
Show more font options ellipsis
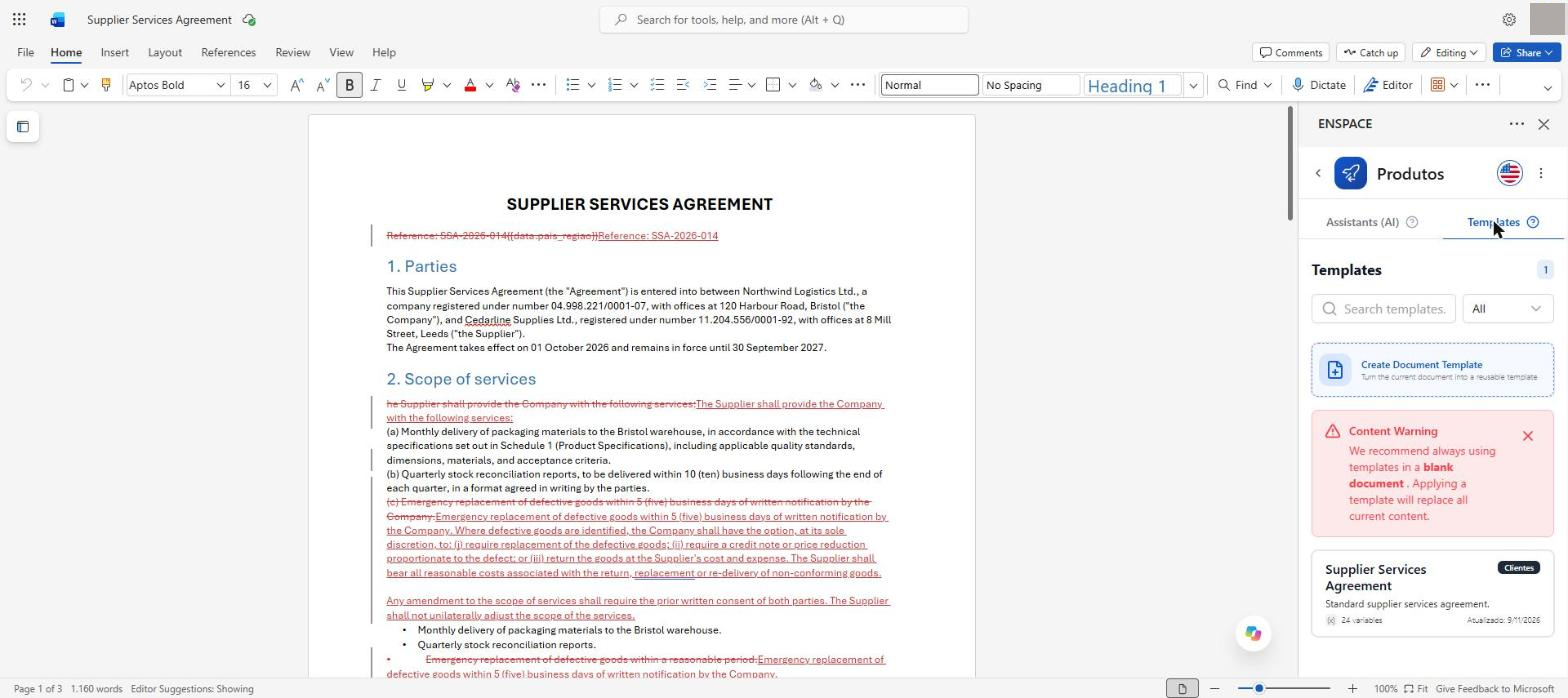(538, 85)
